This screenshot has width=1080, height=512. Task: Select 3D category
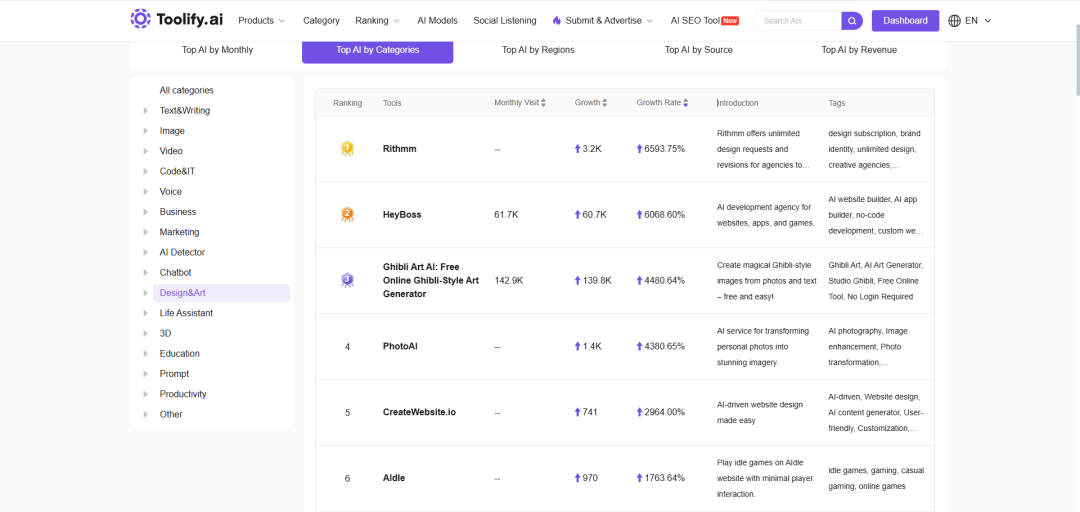165,333
